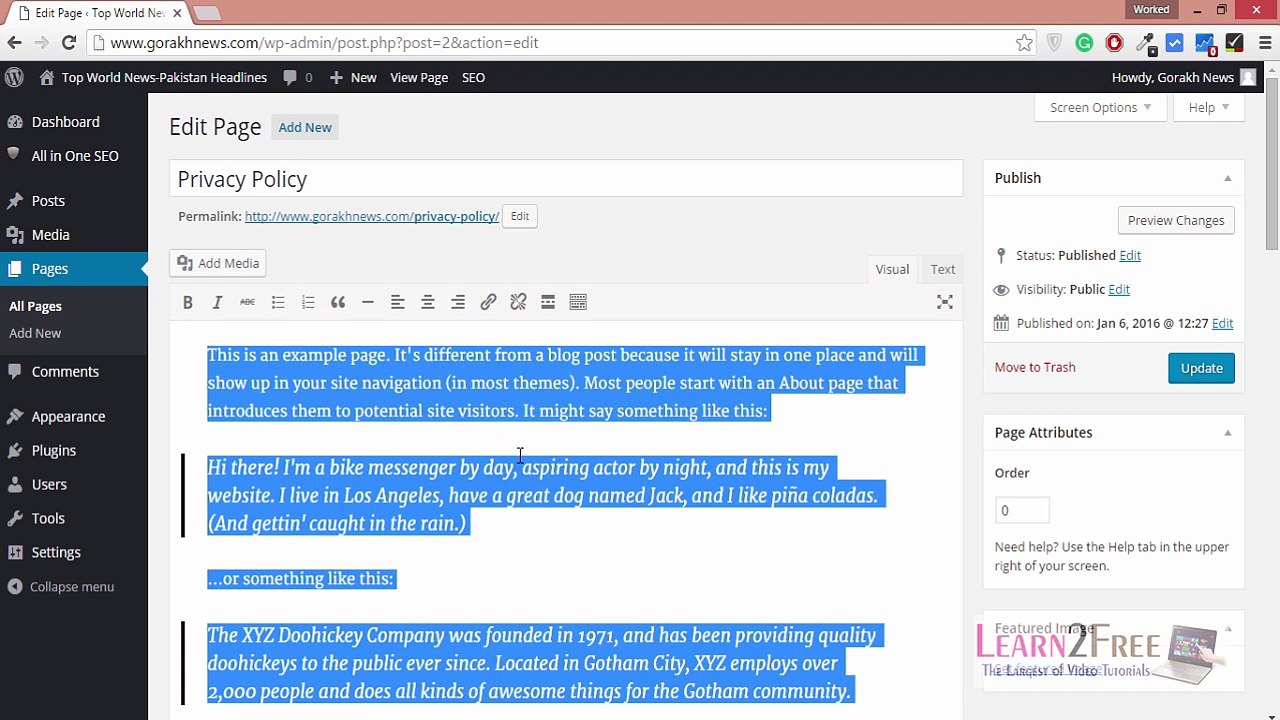Viewport: 1280px width, 720px height.
Task: Toggle bold formatting in editor toolbar
Action: pos(187,302)
